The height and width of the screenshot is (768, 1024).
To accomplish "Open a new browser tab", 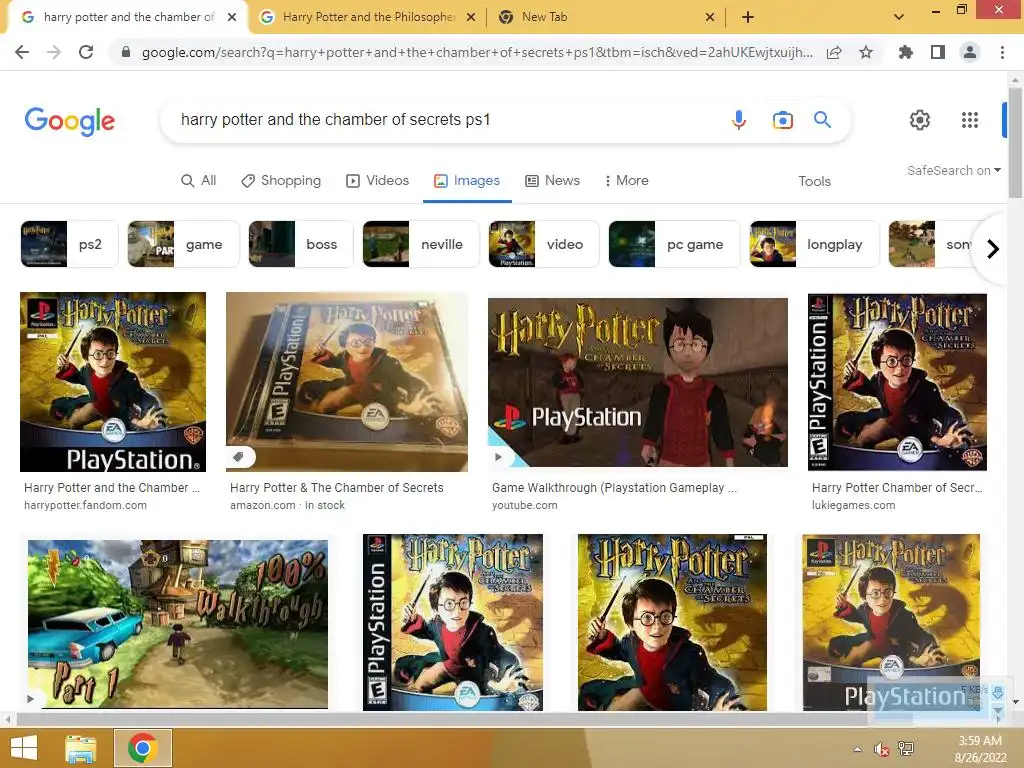I will click(x=748, y=17).
